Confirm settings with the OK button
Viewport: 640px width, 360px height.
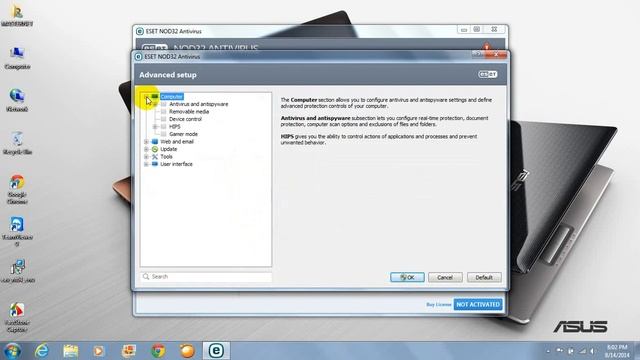[x=407, y=278]
